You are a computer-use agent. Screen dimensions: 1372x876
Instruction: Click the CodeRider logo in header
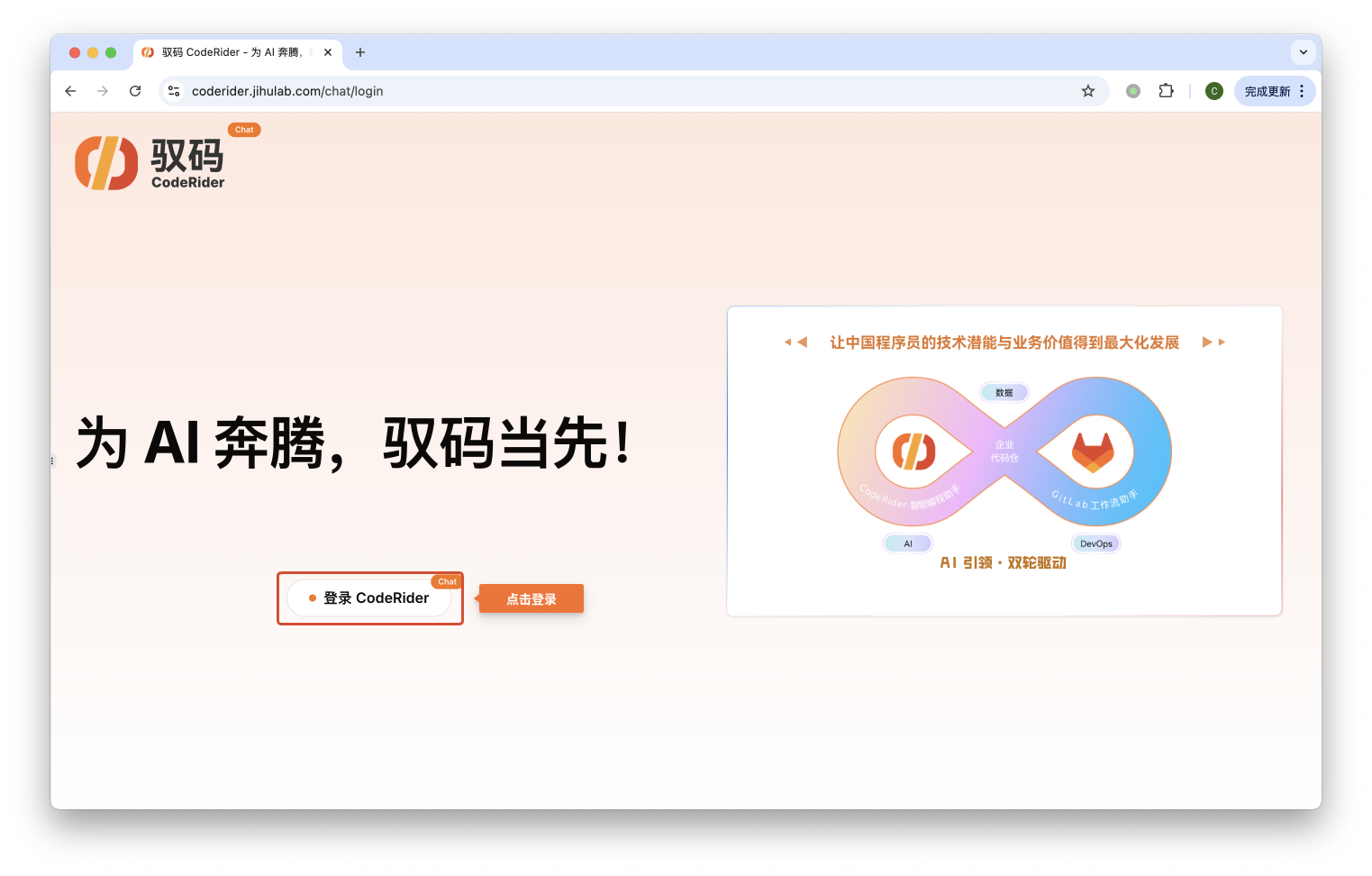pyautogui.click(x=150, y=162)
